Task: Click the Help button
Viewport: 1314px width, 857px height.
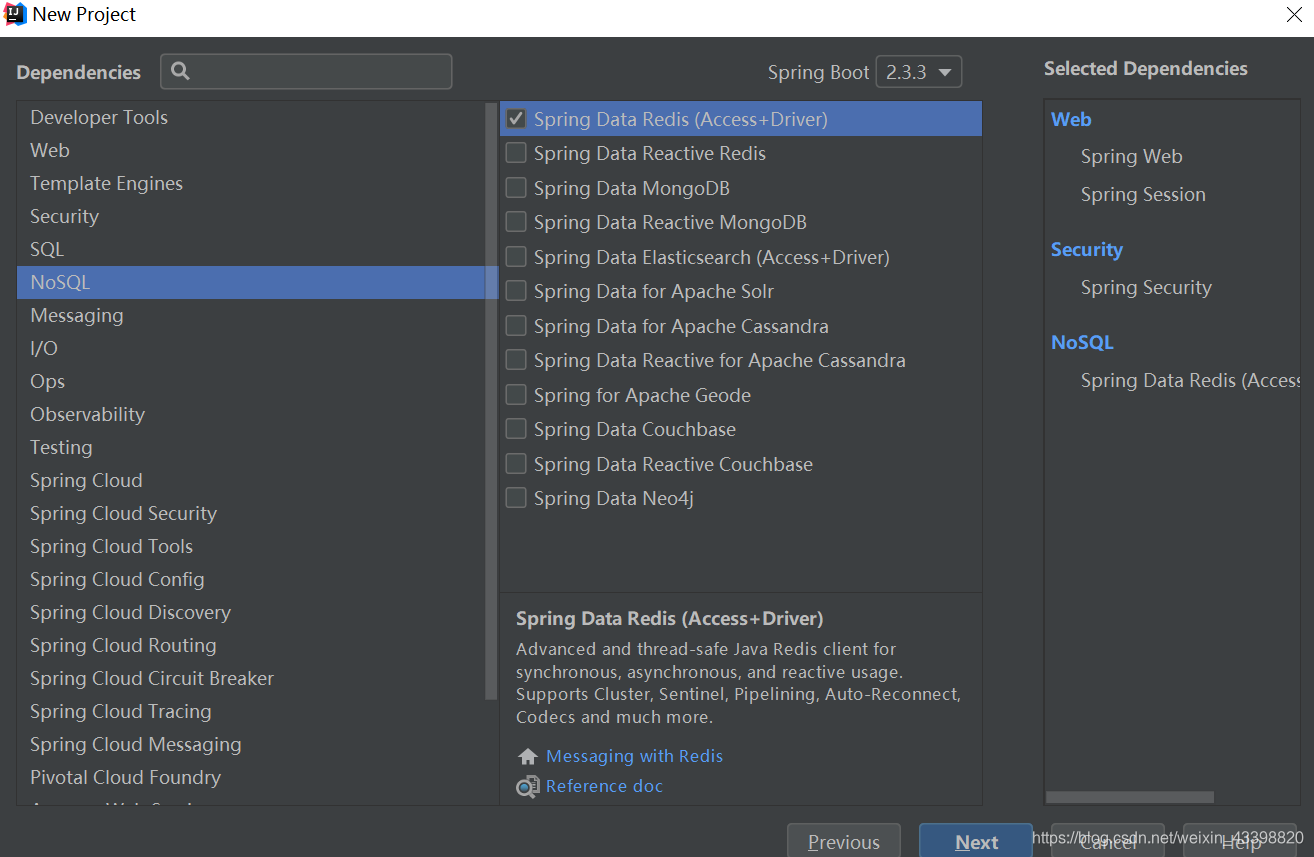Action: point(1240,841)
